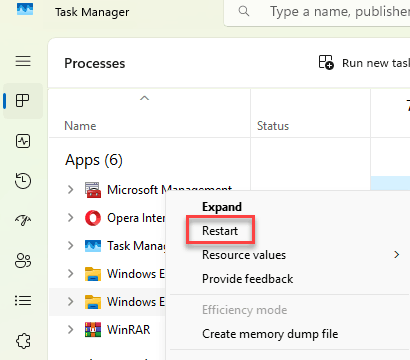This screenshot has height=360, width=410.
Task: Open the Startup apps sidebar icon
Action: 23,220
